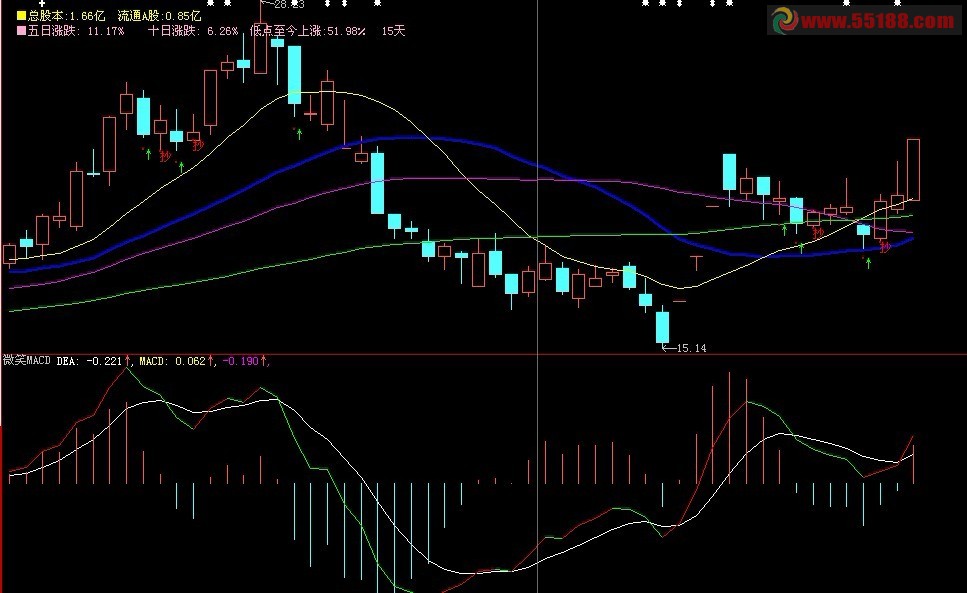Click the DEA: -0.221 value
This screenshot has height=593, width=967.
click(x=89, y=361)
